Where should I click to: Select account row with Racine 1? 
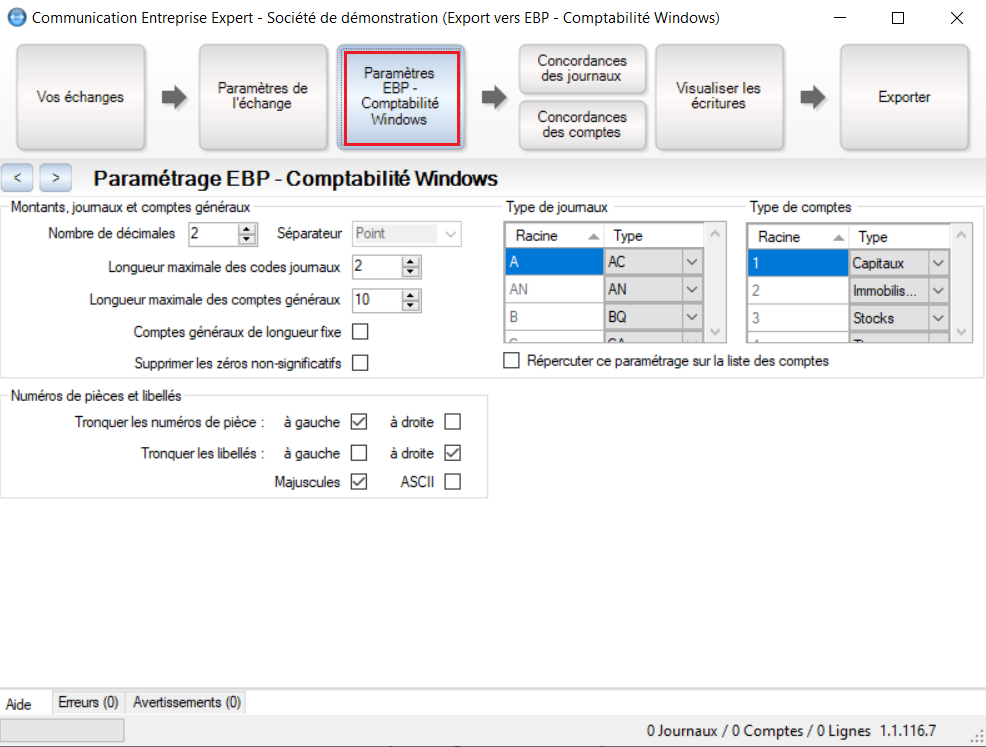[799, 263]
